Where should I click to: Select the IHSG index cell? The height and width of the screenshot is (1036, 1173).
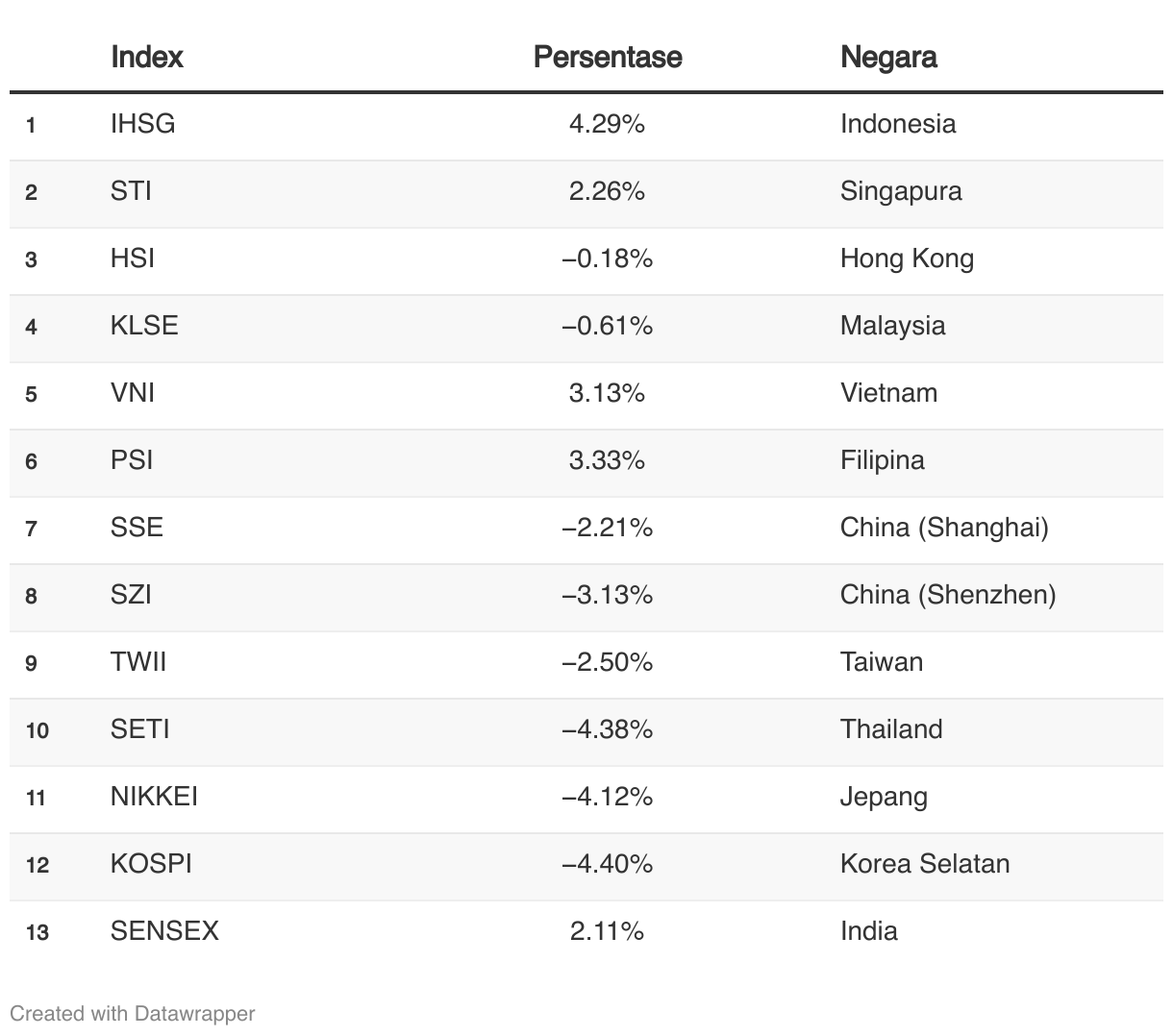(143, 124)
